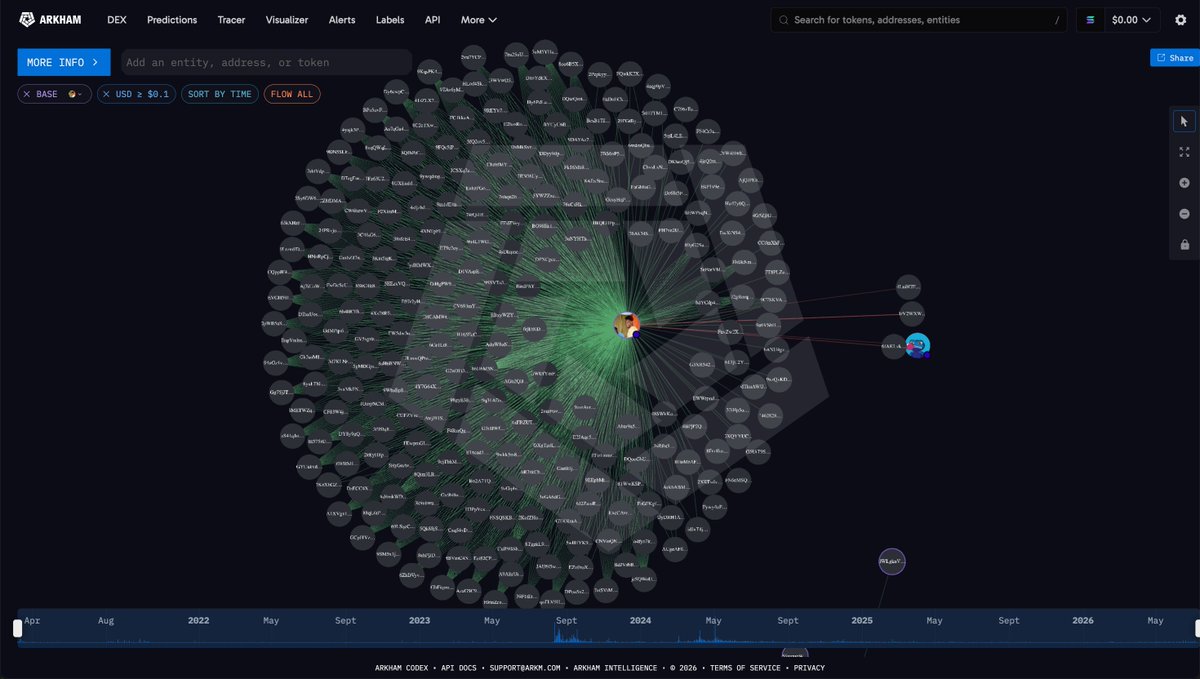Image resolution: width=1200 pixels, height=679 pixels.
Task: Switch to Visualizer
Action: tap(287, 19)
